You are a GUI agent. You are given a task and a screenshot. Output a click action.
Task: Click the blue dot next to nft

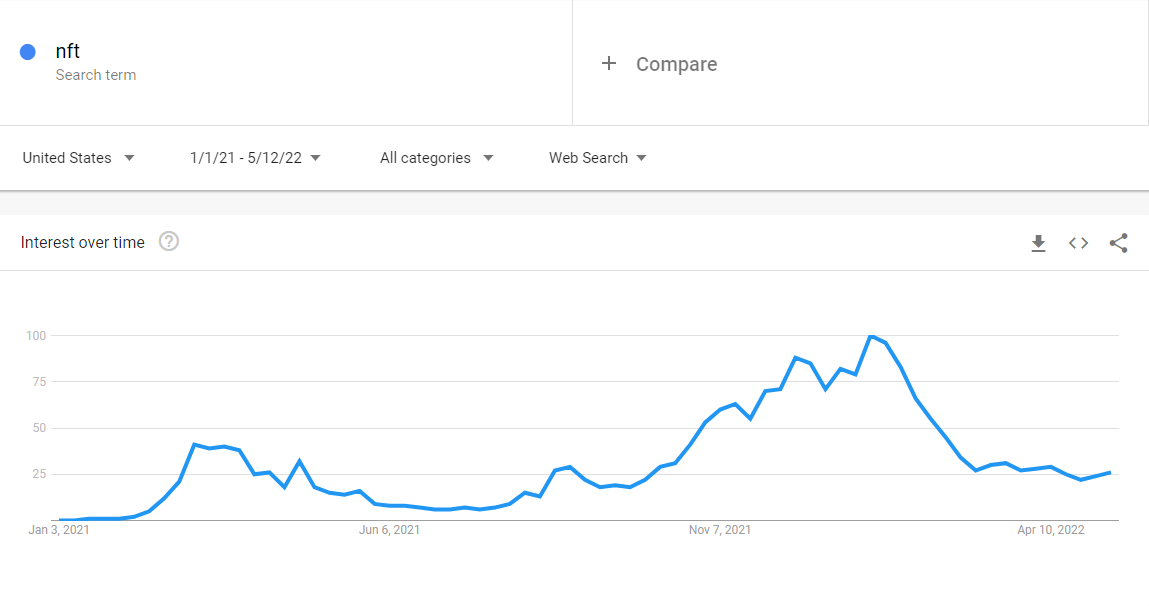(x=28, y=52)
